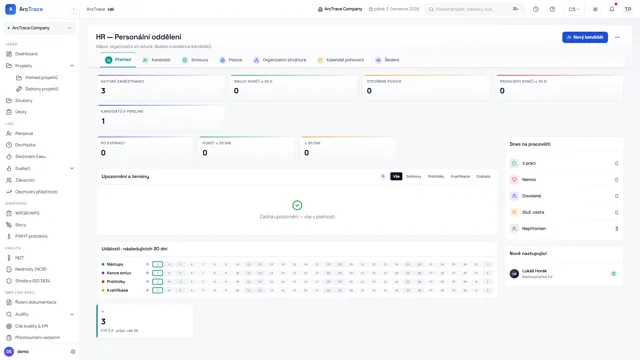Click the ArcTrace logo

24,9
